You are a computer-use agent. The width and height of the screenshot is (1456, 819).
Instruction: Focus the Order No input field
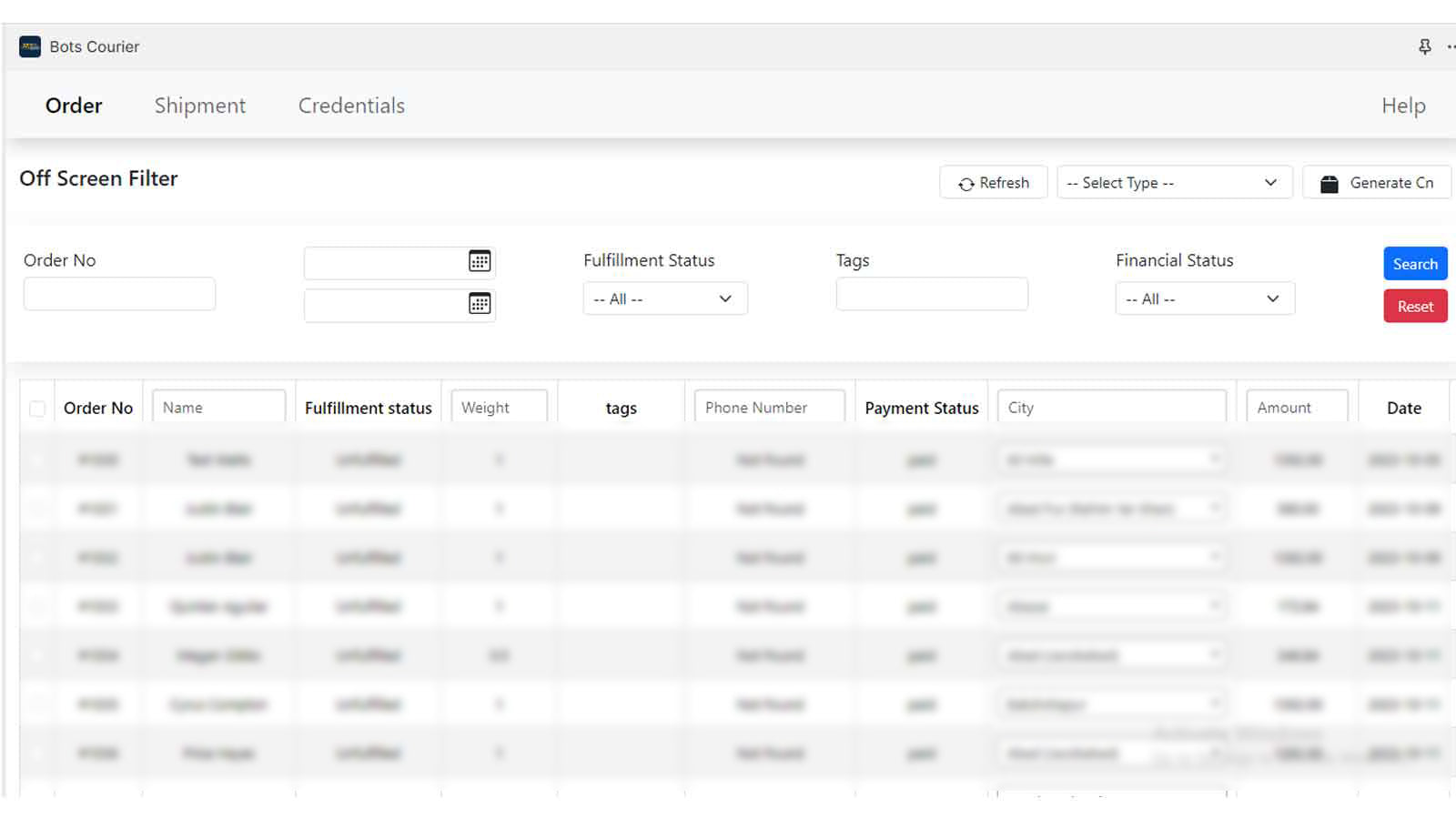tap(119, 294)
